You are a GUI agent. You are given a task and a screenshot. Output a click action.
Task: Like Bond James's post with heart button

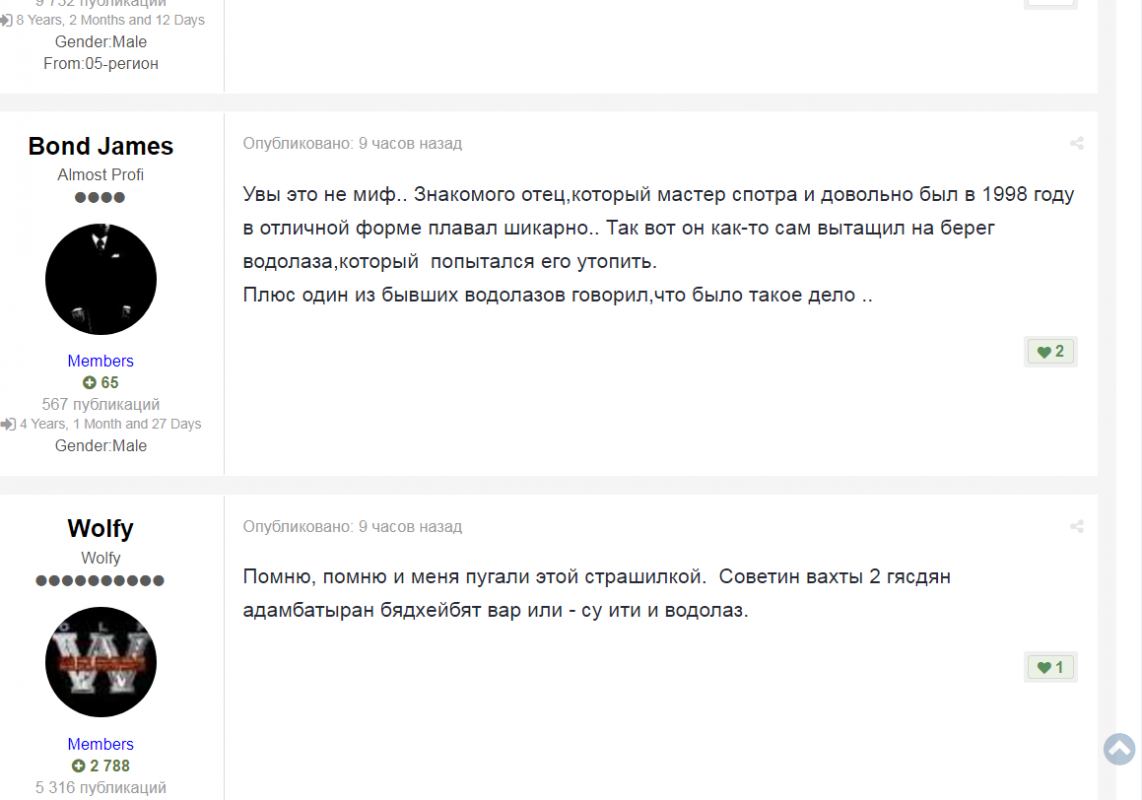(x=1050, y=352)
